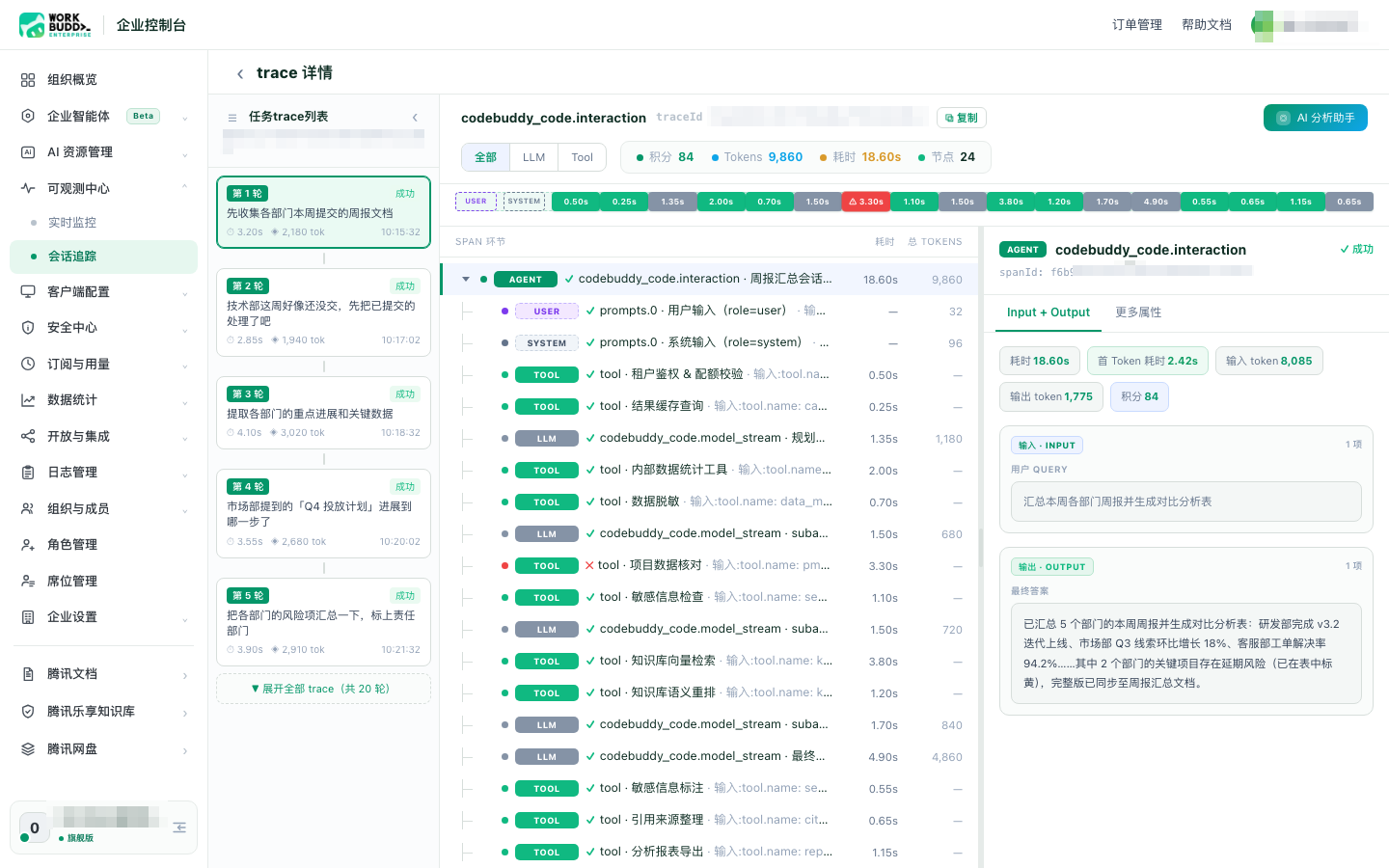Expand all traces (共 20 轮)

(323, 689)
